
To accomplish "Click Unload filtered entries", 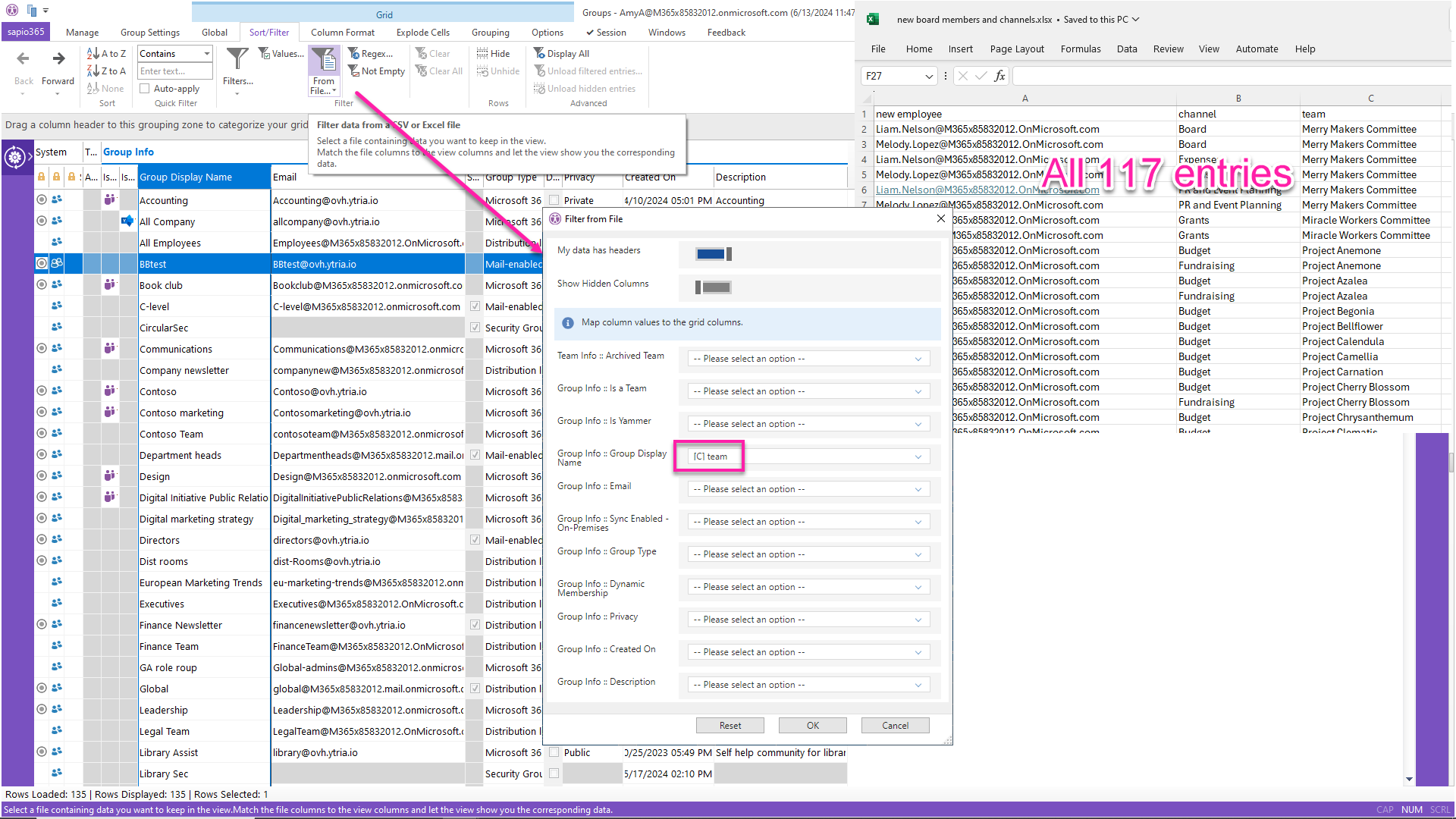I will (588, 71).
